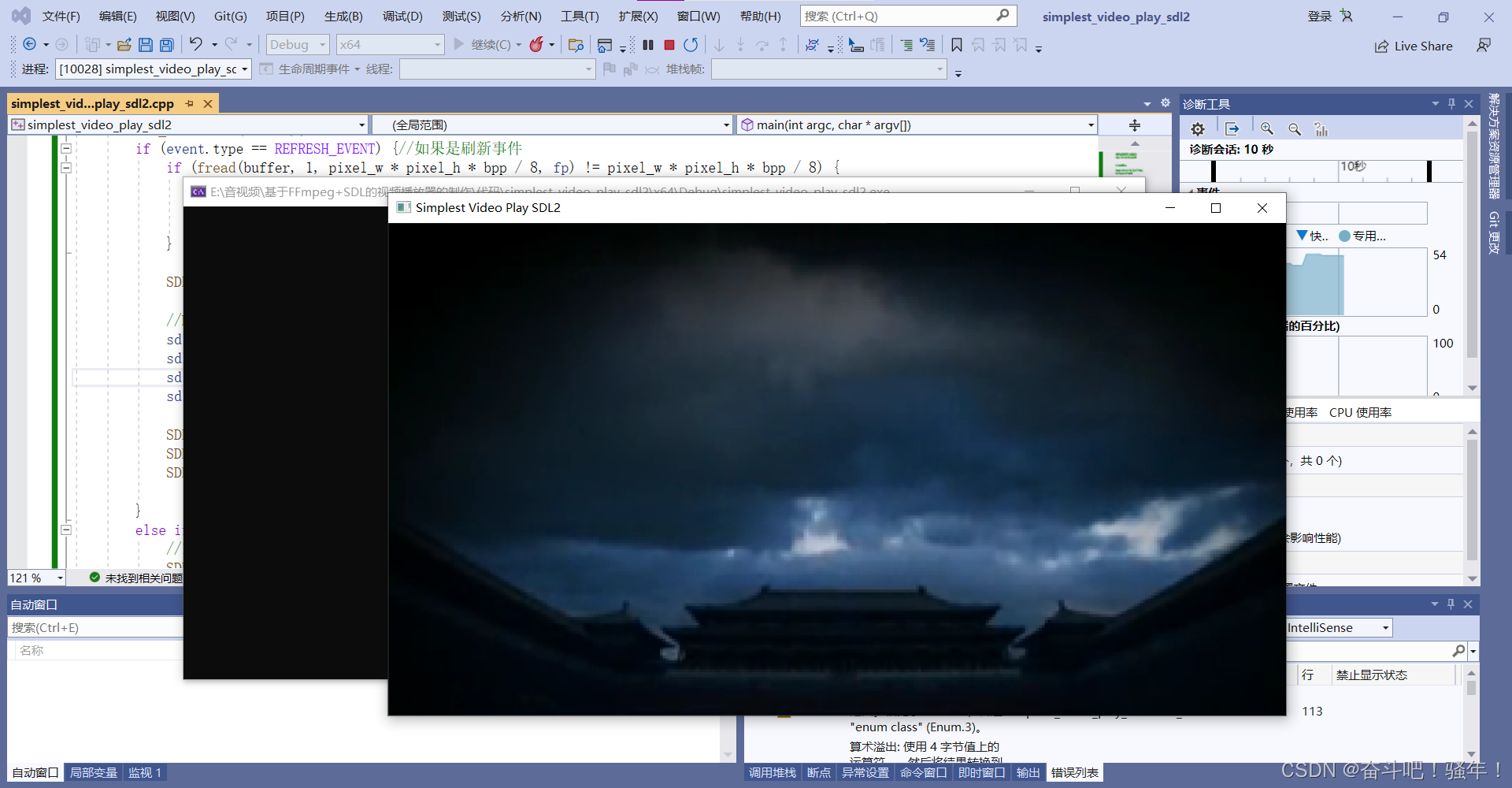The width and height of the screenshot is (1512, 788).
Task: Open the 121% zoom level dropdown
Action: pyautogui.click(x=36, y=578)
